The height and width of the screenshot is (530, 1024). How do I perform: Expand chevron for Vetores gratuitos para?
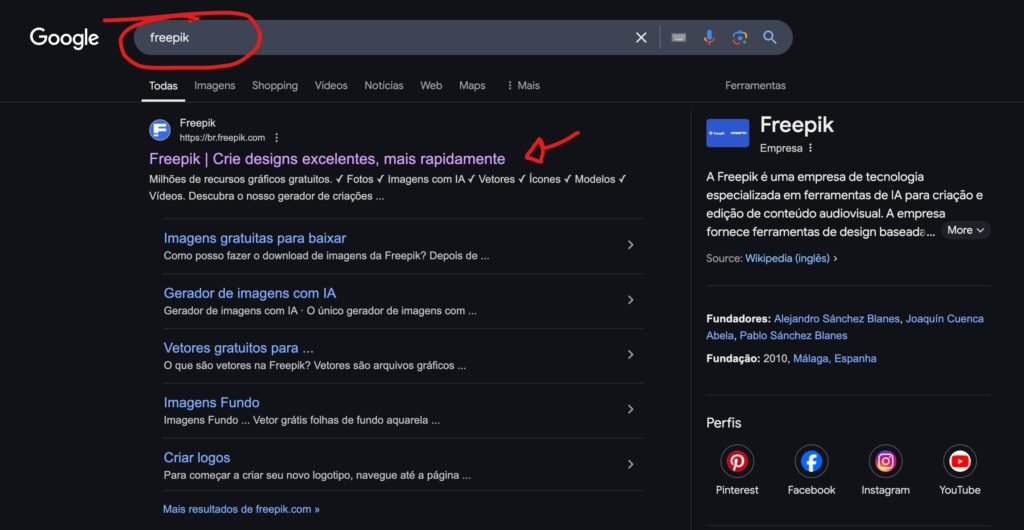630,354
